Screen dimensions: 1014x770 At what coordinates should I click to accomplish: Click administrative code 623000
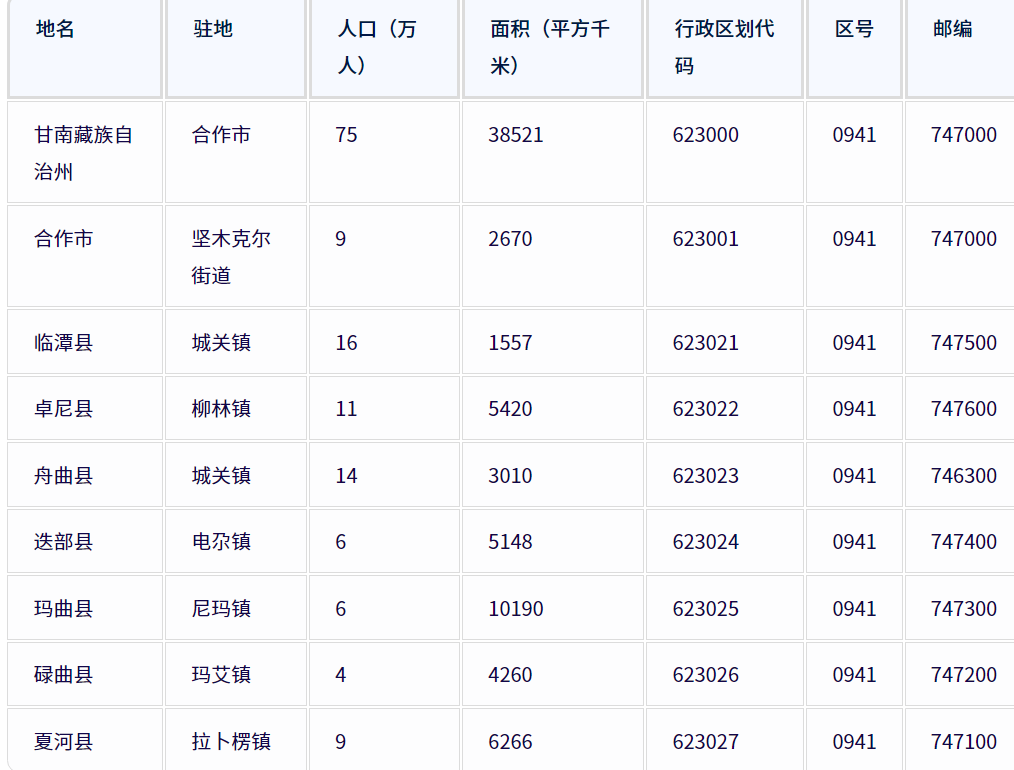[706, 134]
